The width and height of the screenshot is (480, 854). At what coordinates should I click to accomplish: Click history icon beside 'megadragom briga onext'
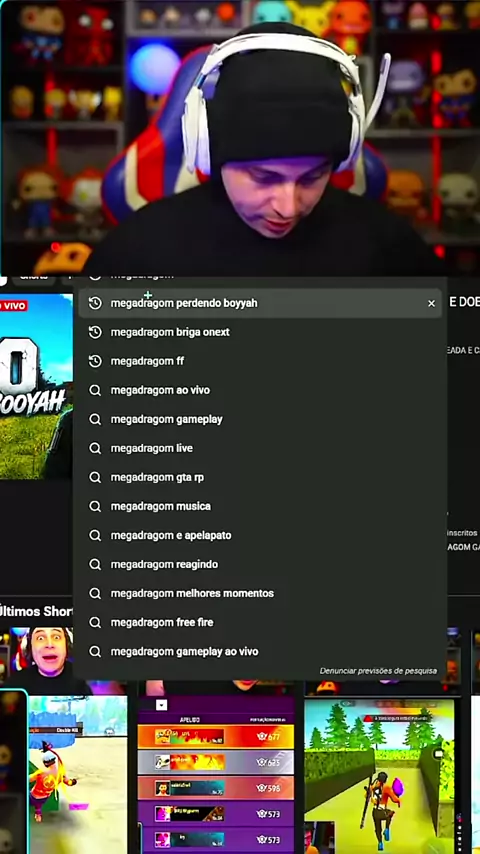point(95,332)
